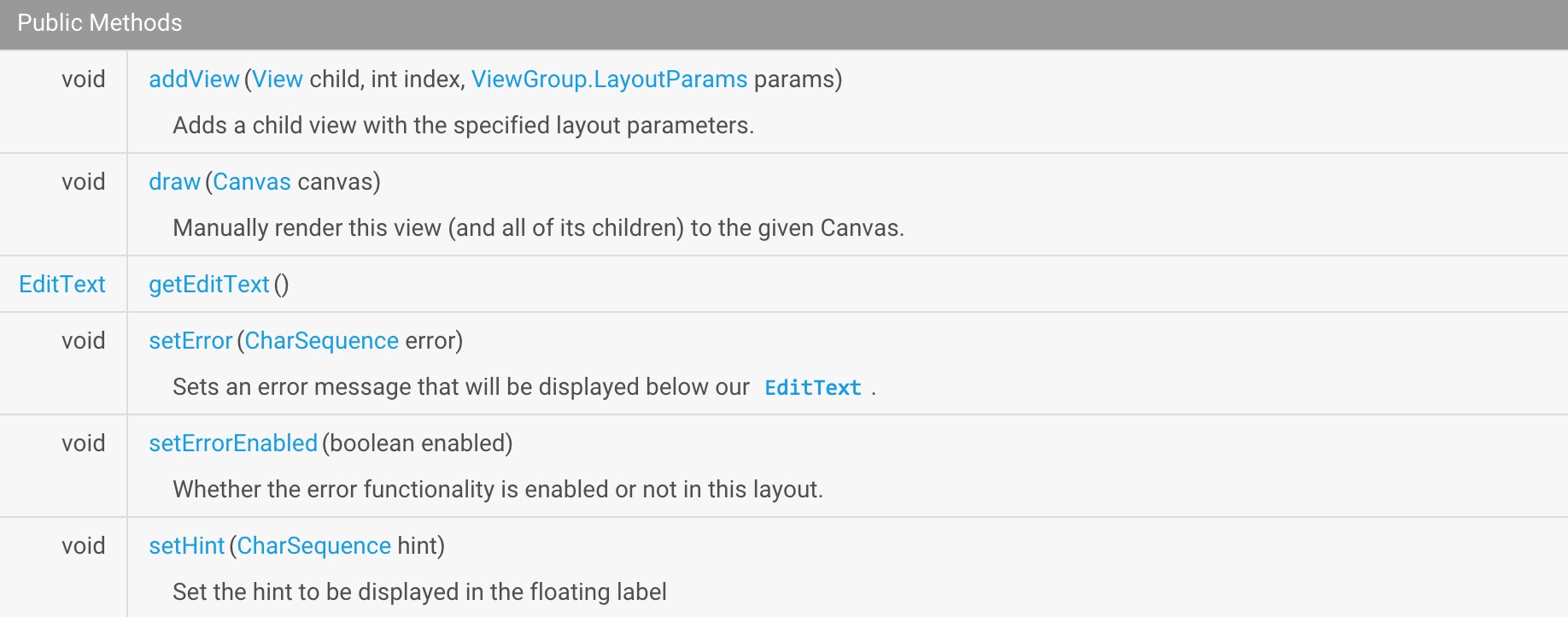Open the Canvas class link

(x=252, y=182)
